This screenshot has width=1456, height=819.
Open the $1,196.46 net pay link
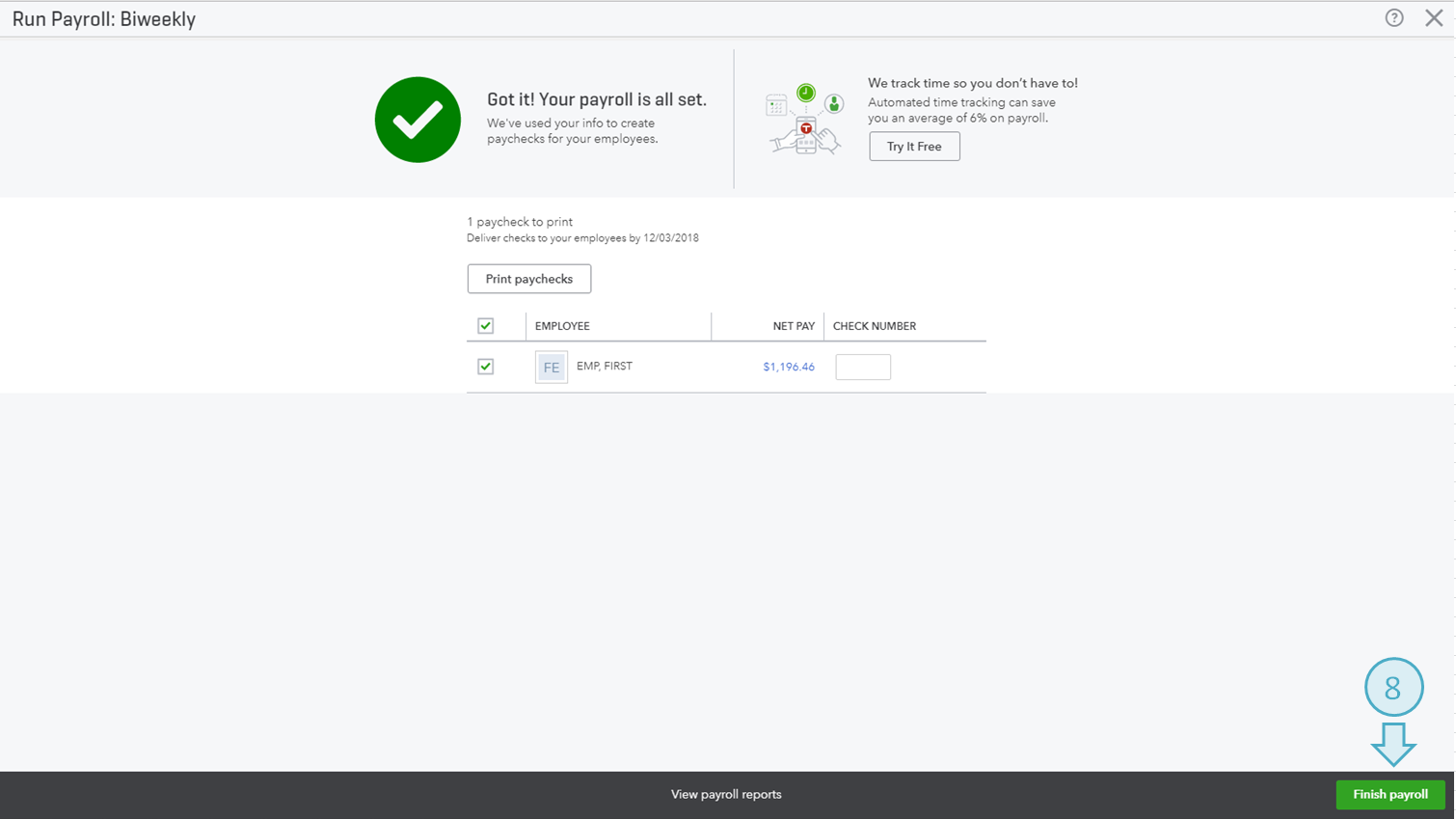click(x=789, y=367)
